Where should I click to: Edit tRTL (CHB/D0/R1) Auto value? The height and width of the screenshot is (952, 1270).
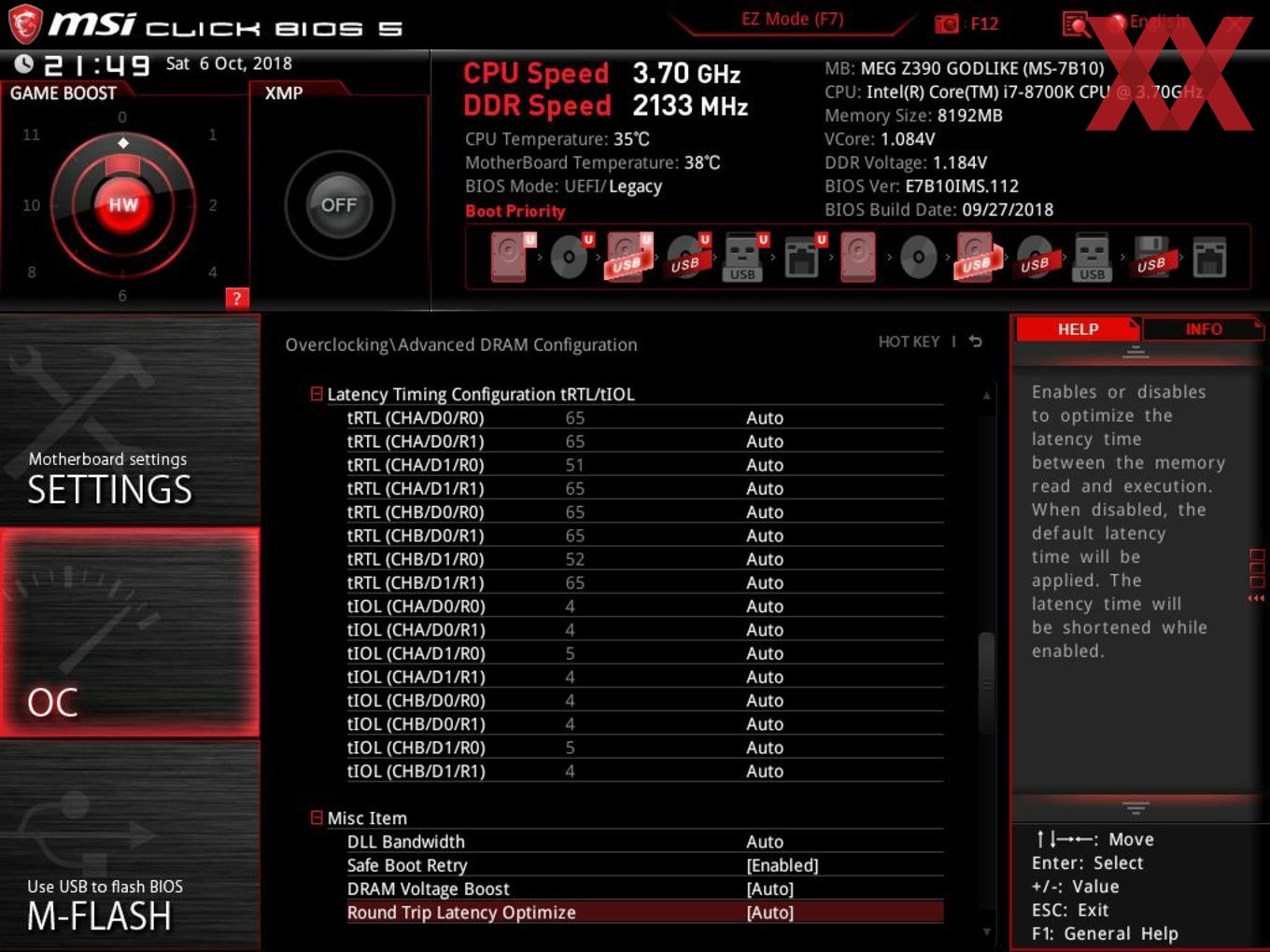tap(765, 536)
